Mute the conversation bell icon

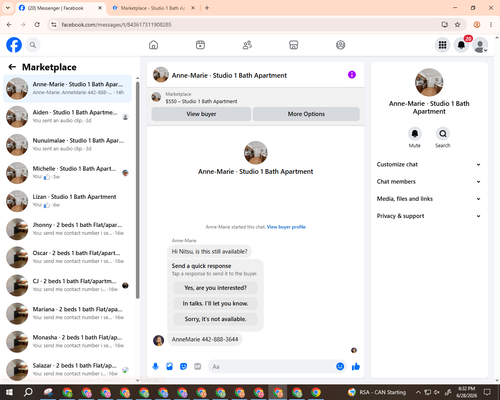coord(415,134)
